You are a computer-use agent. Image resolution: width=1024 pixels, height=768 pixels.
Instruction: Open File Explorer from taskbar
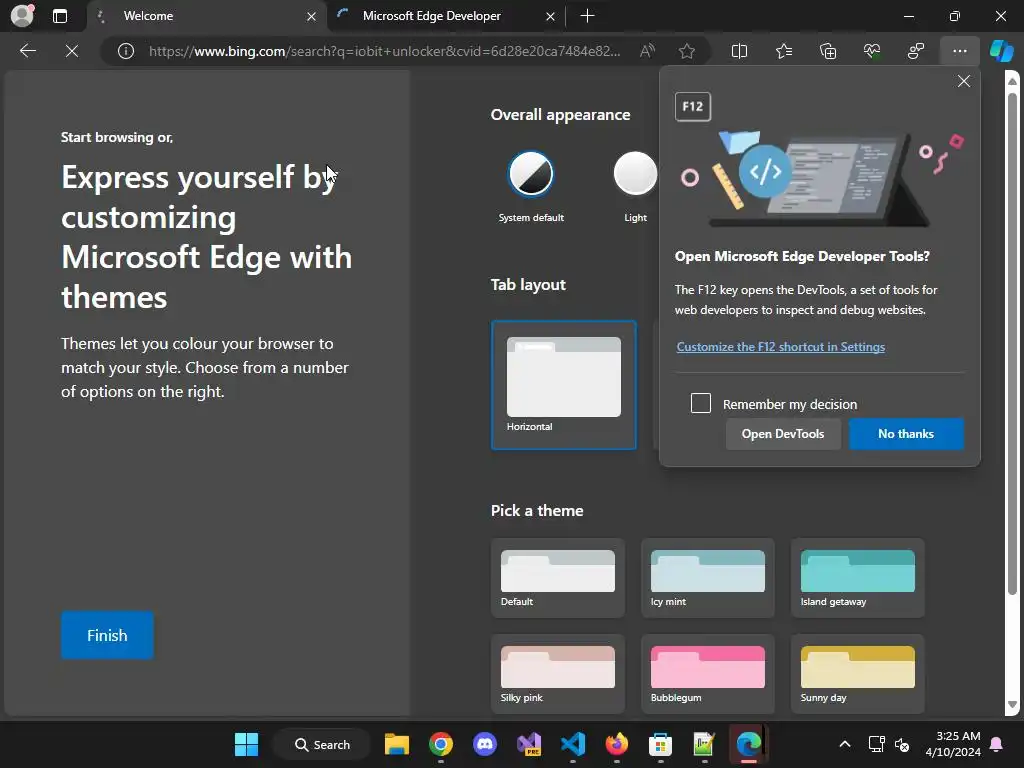(396, 744)
